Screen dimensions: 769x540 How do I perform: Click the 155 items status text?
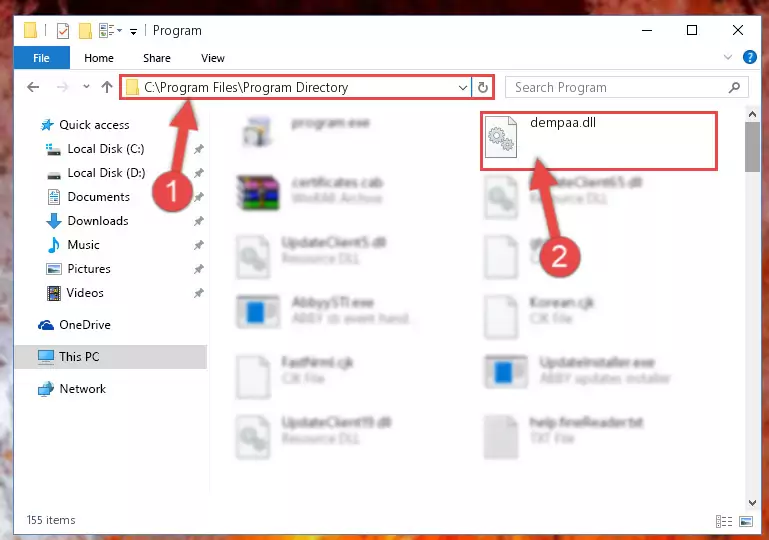pyautogui.click(x=51, y=520)
